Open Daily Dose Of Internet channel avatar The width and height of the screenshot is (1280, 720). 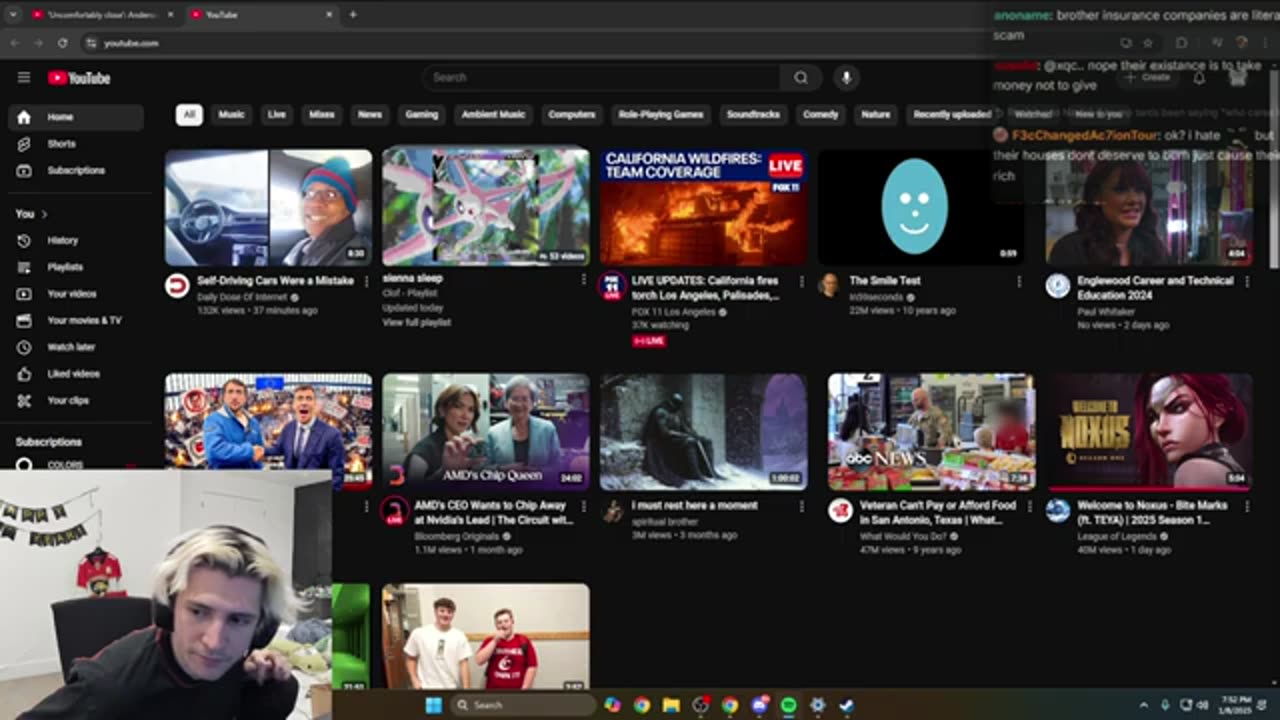coord(177,286)
